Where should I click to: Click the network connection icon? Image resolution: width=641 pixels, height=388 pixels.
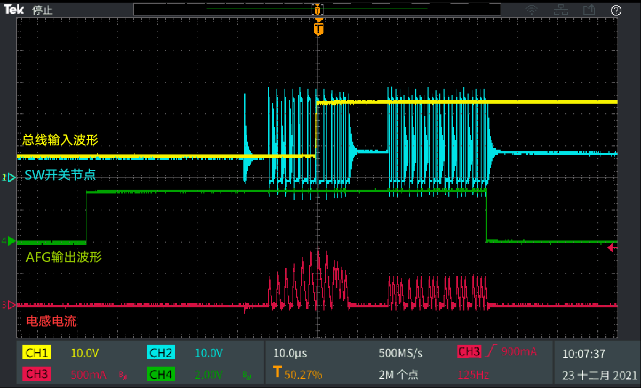click(560, 10)
